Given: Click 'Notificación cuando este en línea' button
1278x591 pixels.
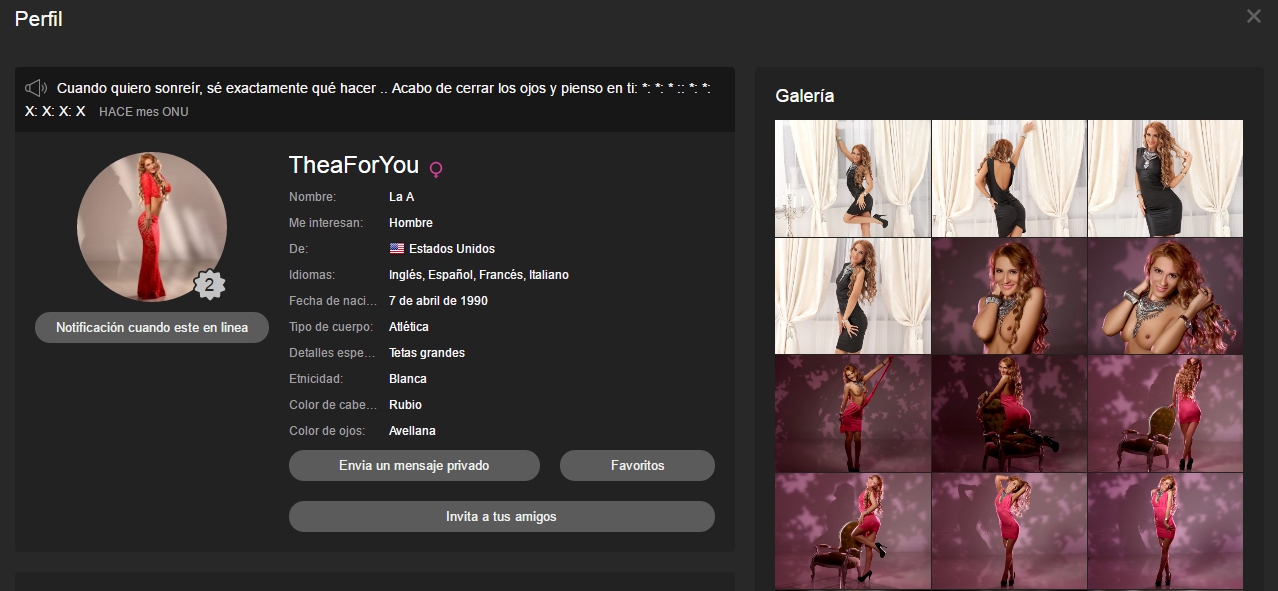Looking at the screenshot, I should (152, 327).
